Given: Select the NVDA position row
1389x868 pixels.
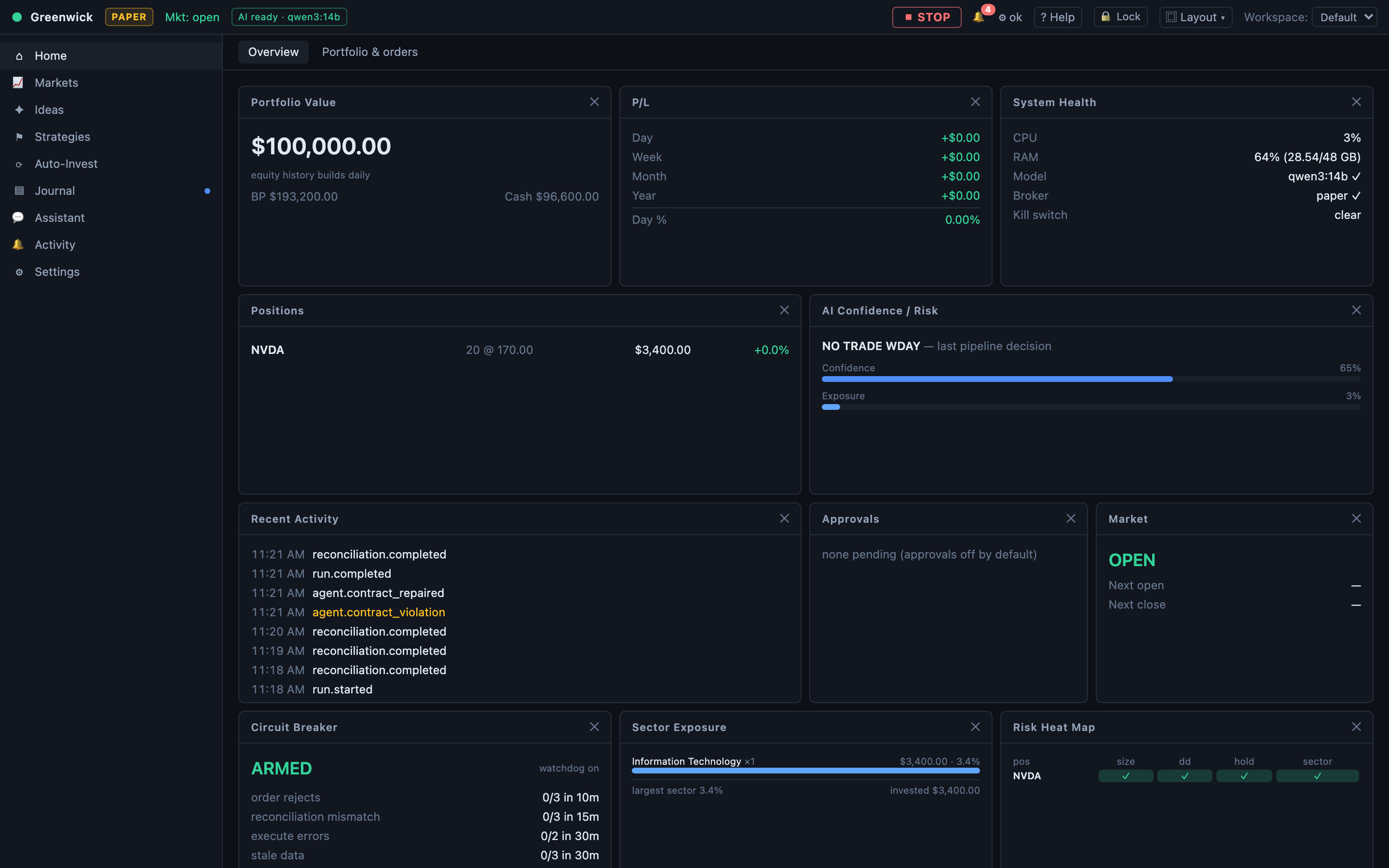Looking at the screenshot, I should pyautogui.click(x=519, y=350).
